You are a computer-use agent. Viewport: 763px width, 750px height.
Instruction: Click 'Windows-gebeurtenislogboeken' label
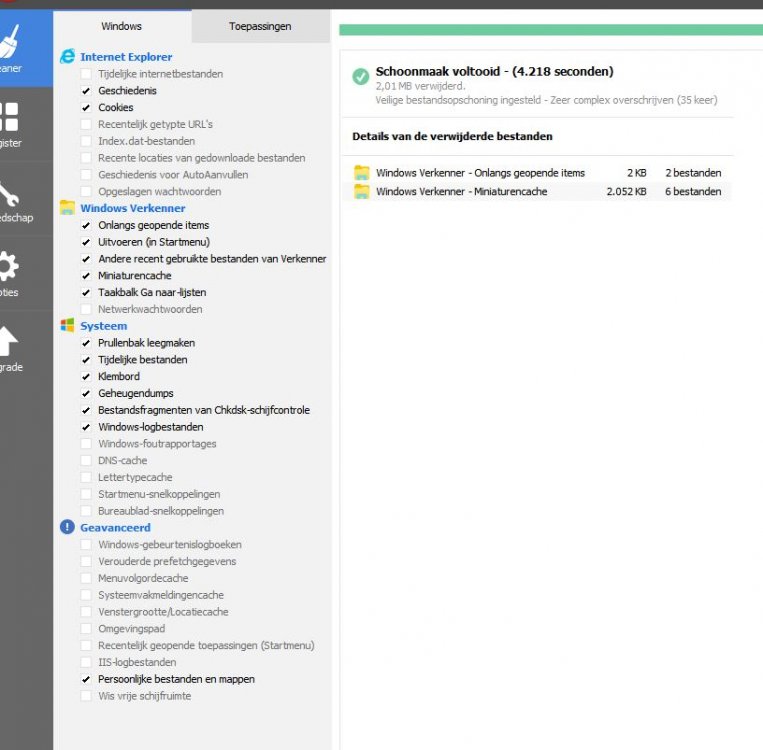170,545
